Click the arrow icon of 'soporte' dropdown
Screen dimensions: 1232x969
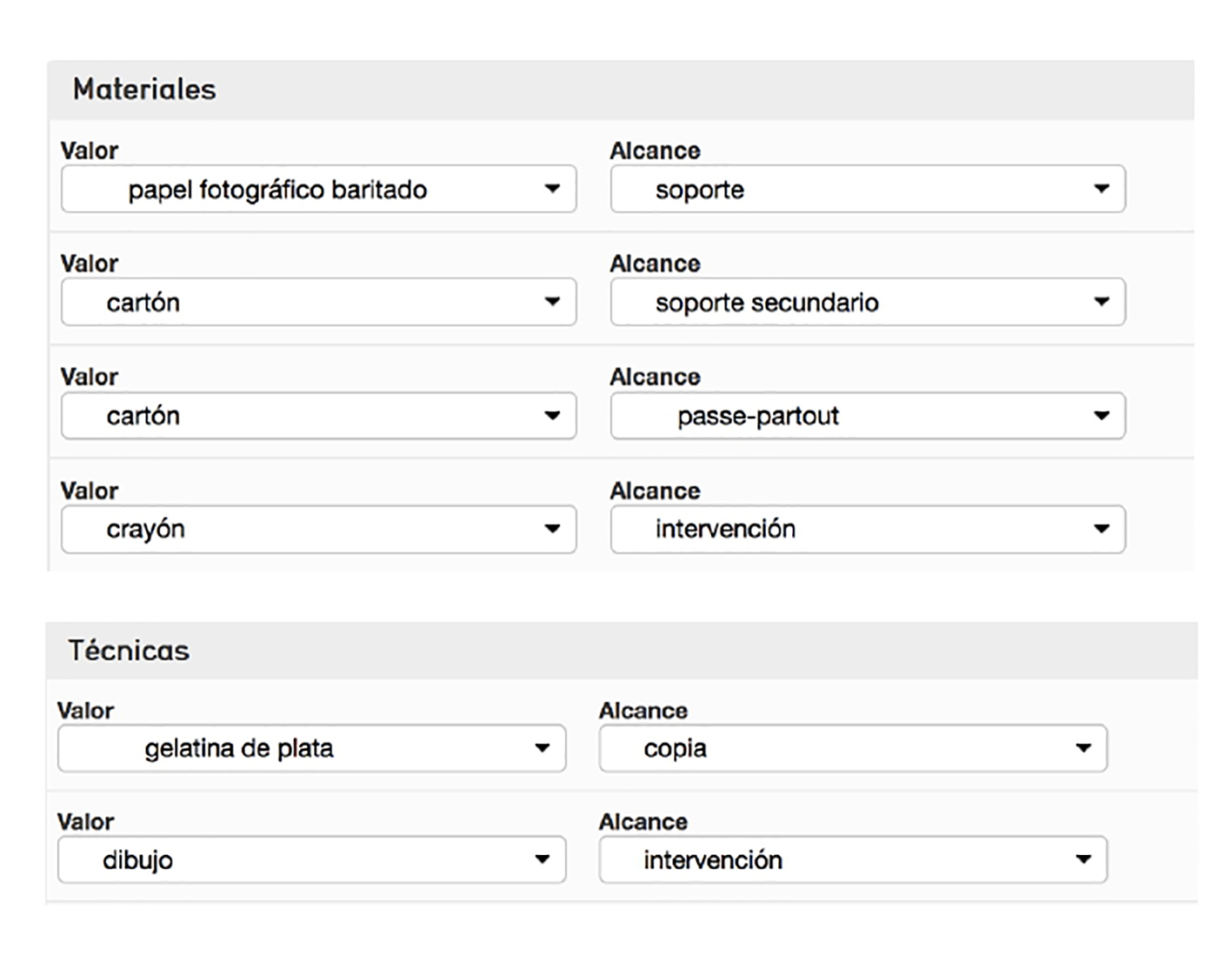pos(1102,189)
